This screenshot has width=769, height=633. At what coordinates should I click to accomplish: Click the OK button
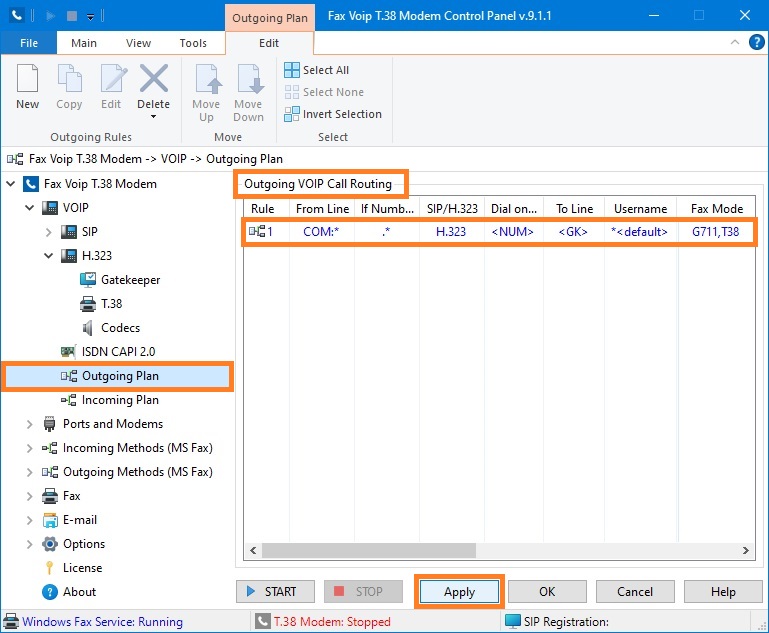click(547, 592)
